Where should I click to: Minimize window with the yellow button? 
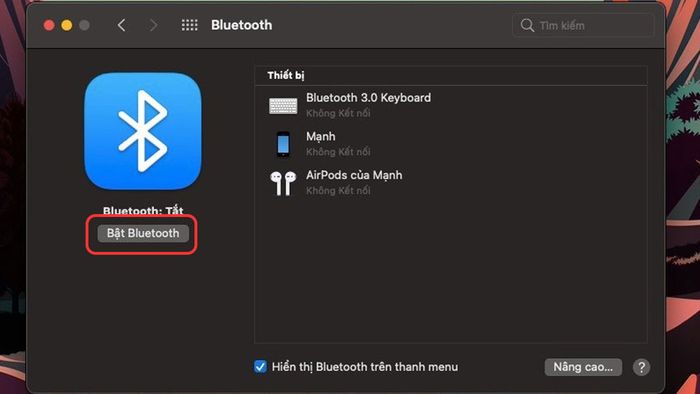coord(67,25)
